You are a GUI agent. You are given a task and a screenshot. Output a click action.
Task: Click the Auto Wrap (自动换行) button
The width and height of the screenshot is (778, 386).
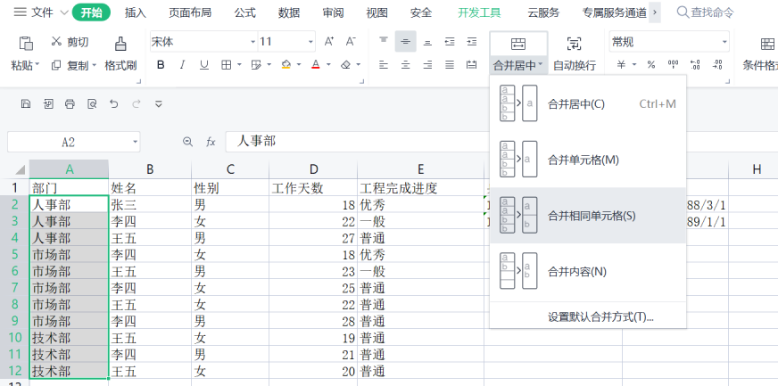pos(574,53)
